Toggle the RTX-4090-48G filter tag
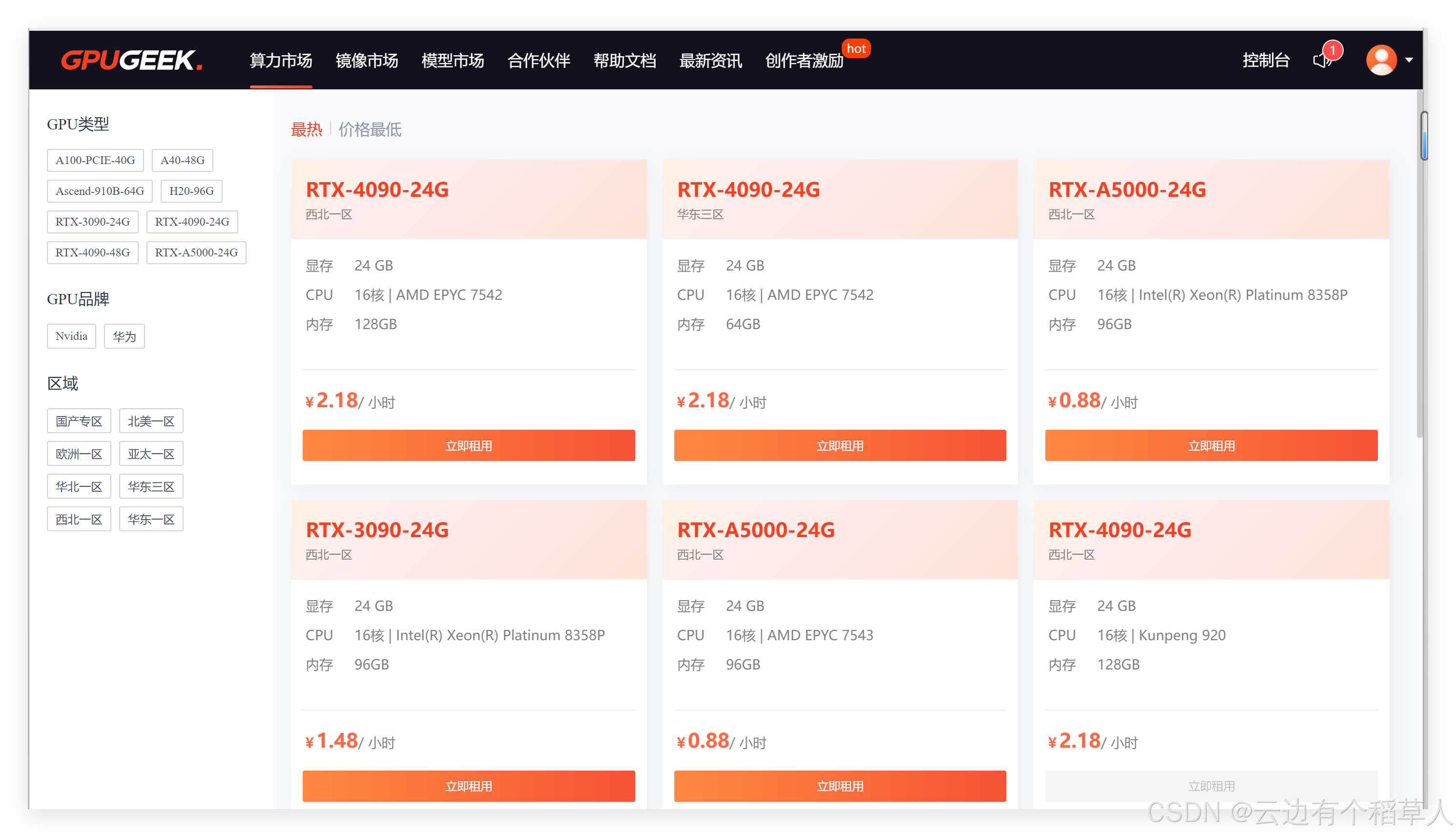The height and width of the screenshot is (837, 1456). click(x=92, y=252)
